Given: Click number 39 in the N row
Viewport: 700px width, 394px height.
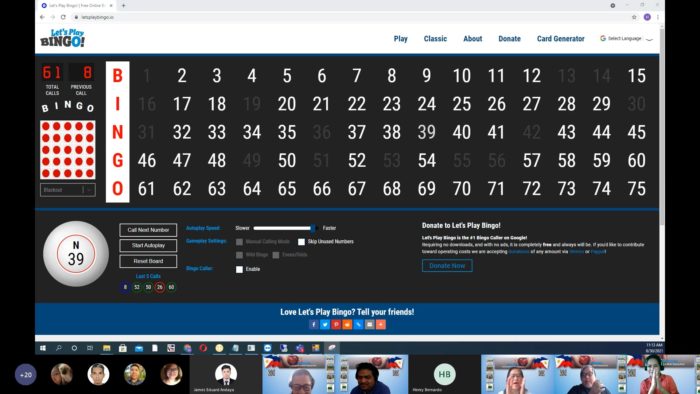Looking at the screenshot, I should pos(426,132).
